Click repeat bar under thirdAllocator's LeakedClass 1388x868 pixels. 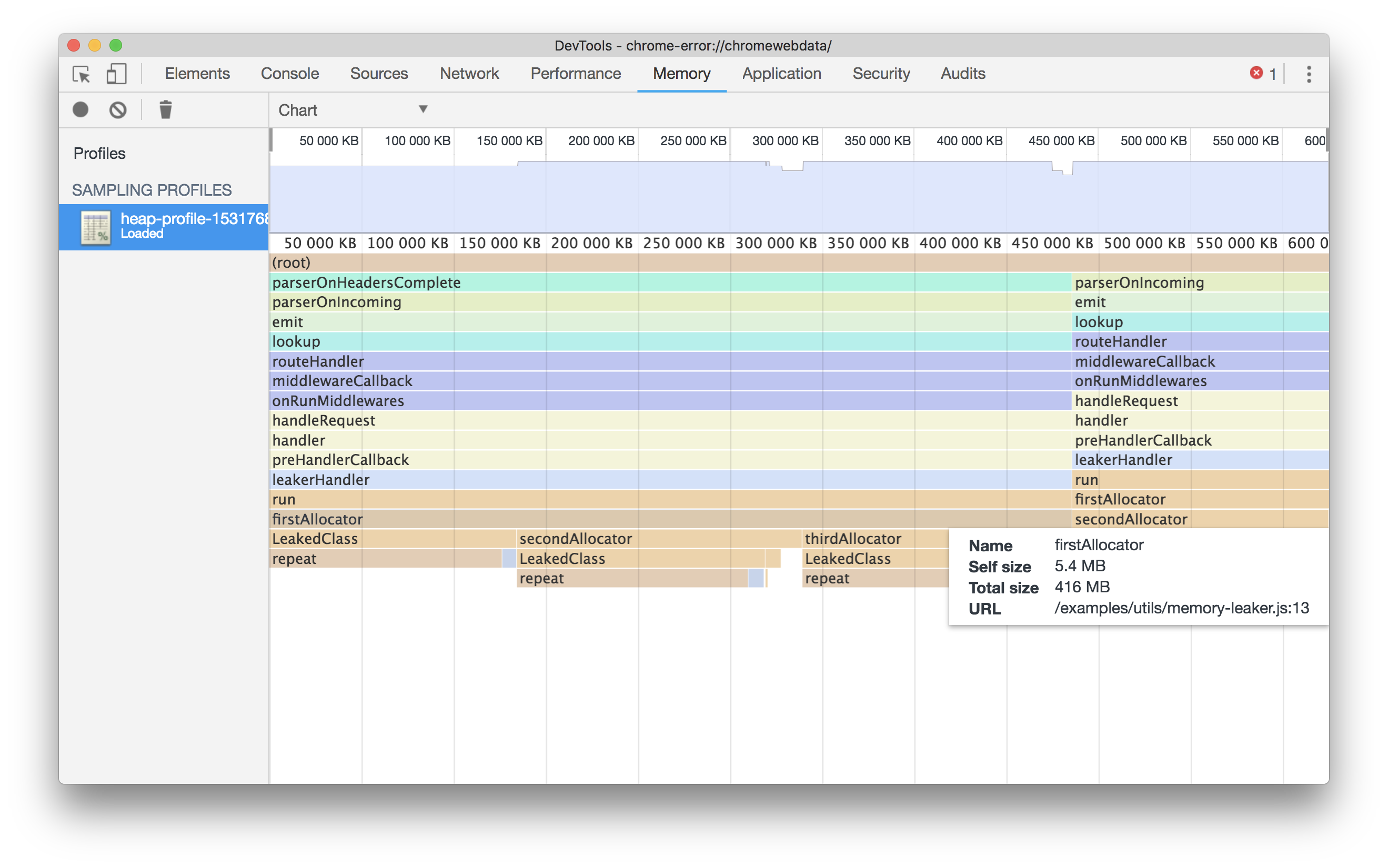(x=876, y=578)
